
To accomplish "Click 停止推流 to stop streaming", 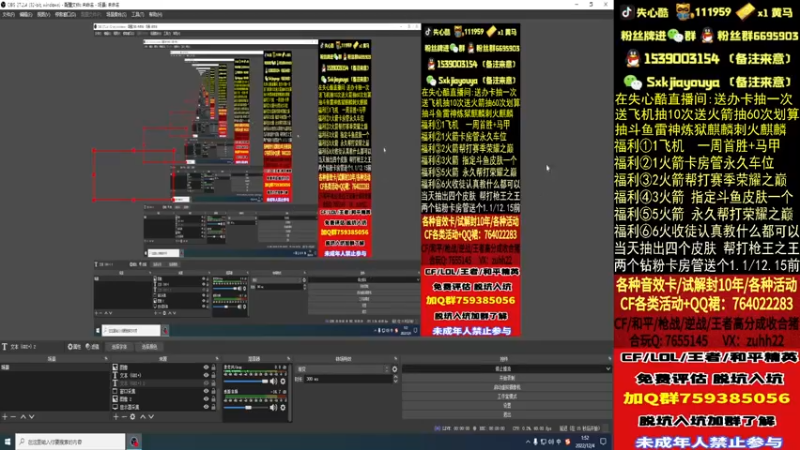I will click(503, 369).
